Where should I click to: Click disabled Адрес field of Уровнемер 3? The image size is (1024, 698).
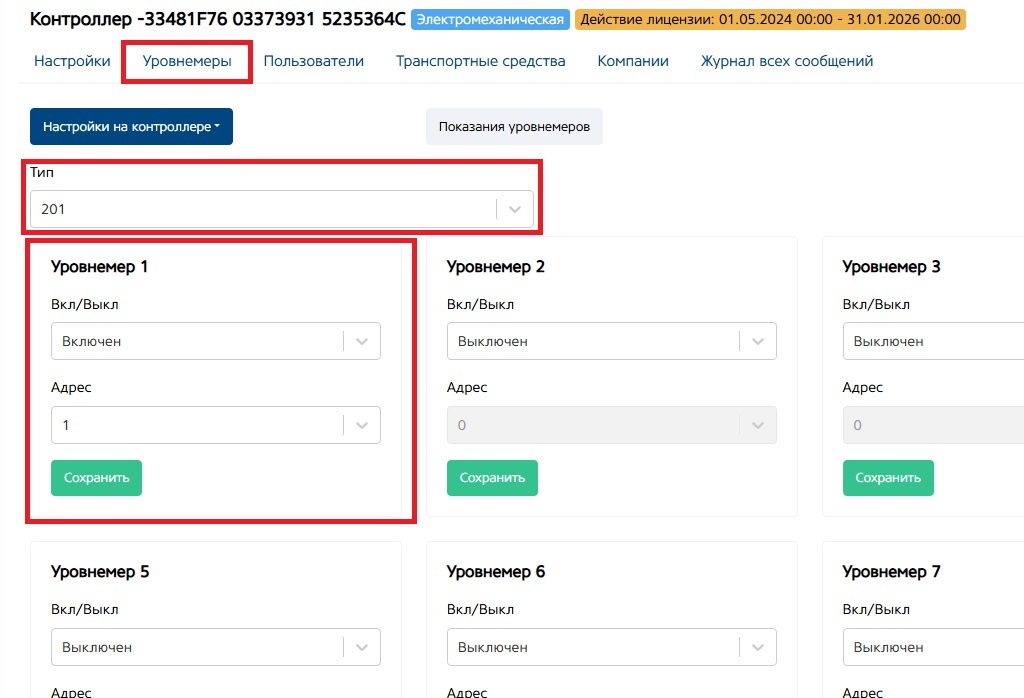tap(933, 425)
